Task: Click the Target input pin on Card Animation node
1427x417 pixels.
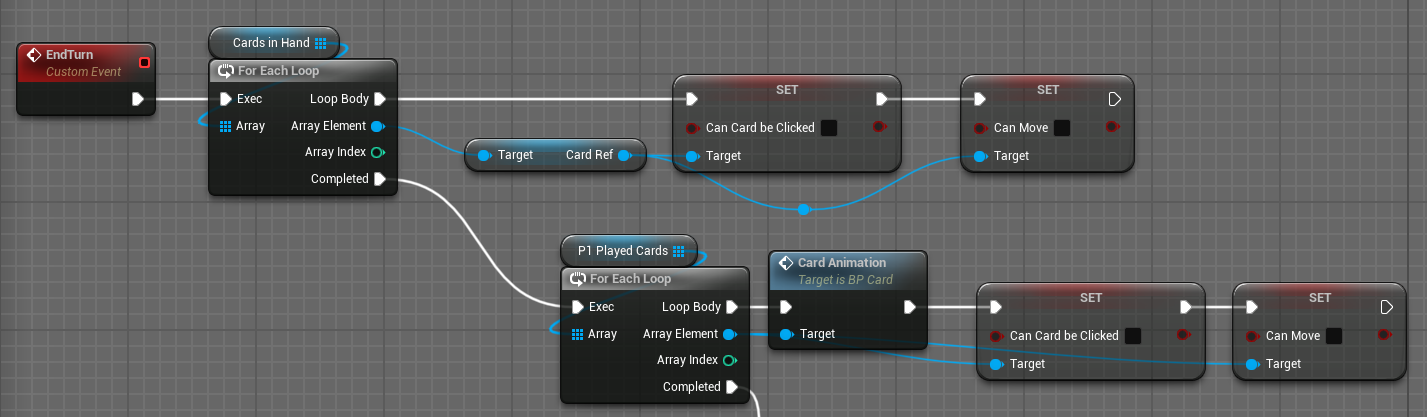Action: point(786,334)
